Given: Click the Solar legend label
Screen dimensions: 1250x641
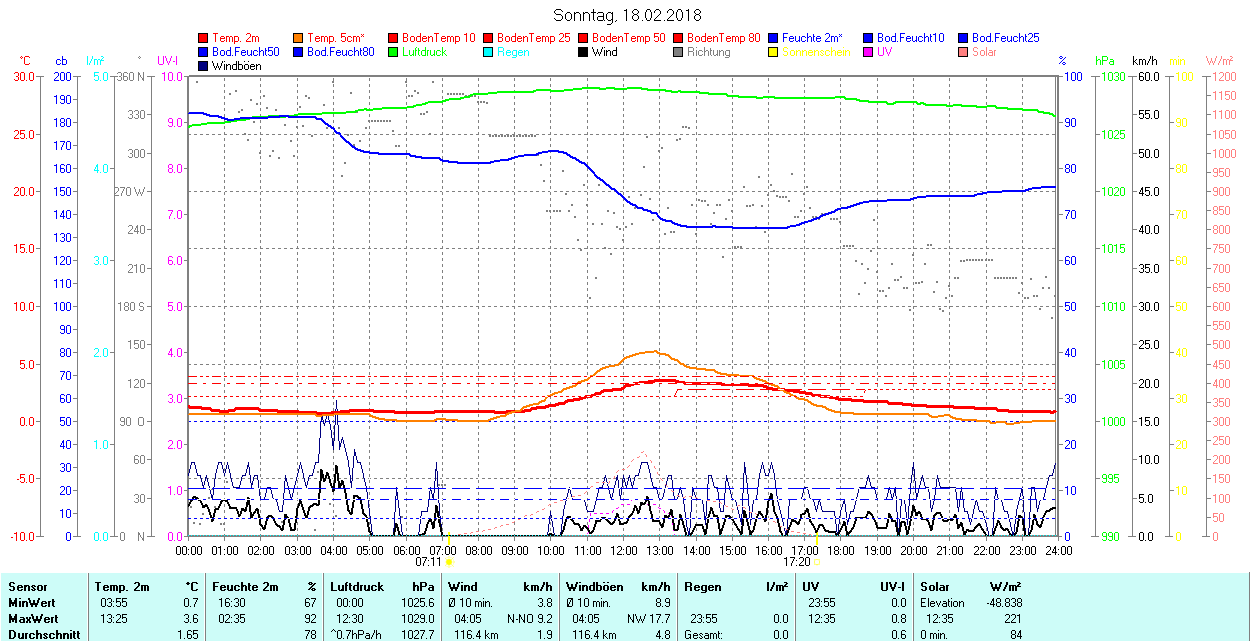Looking at the screenshot, I should pos(985,52).
